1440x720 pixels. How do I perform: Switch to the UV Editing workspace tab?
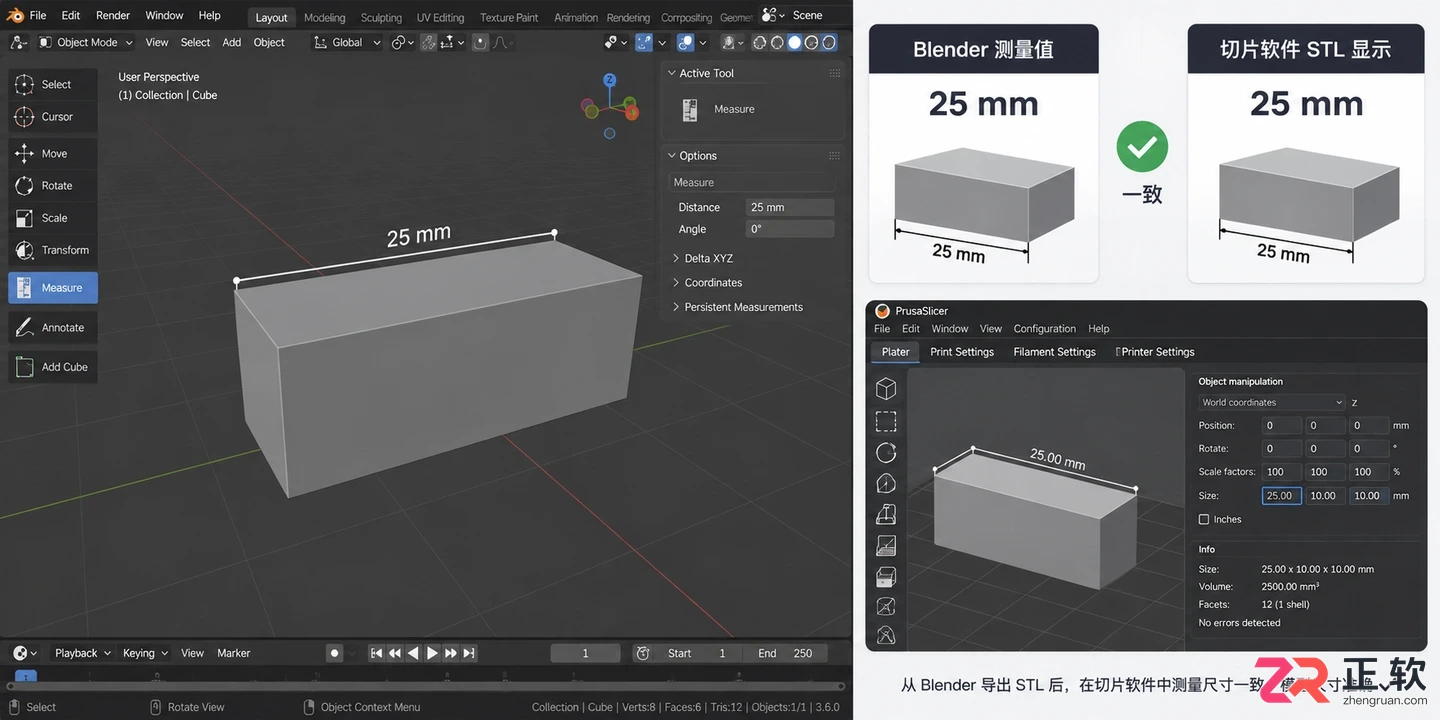440,17
